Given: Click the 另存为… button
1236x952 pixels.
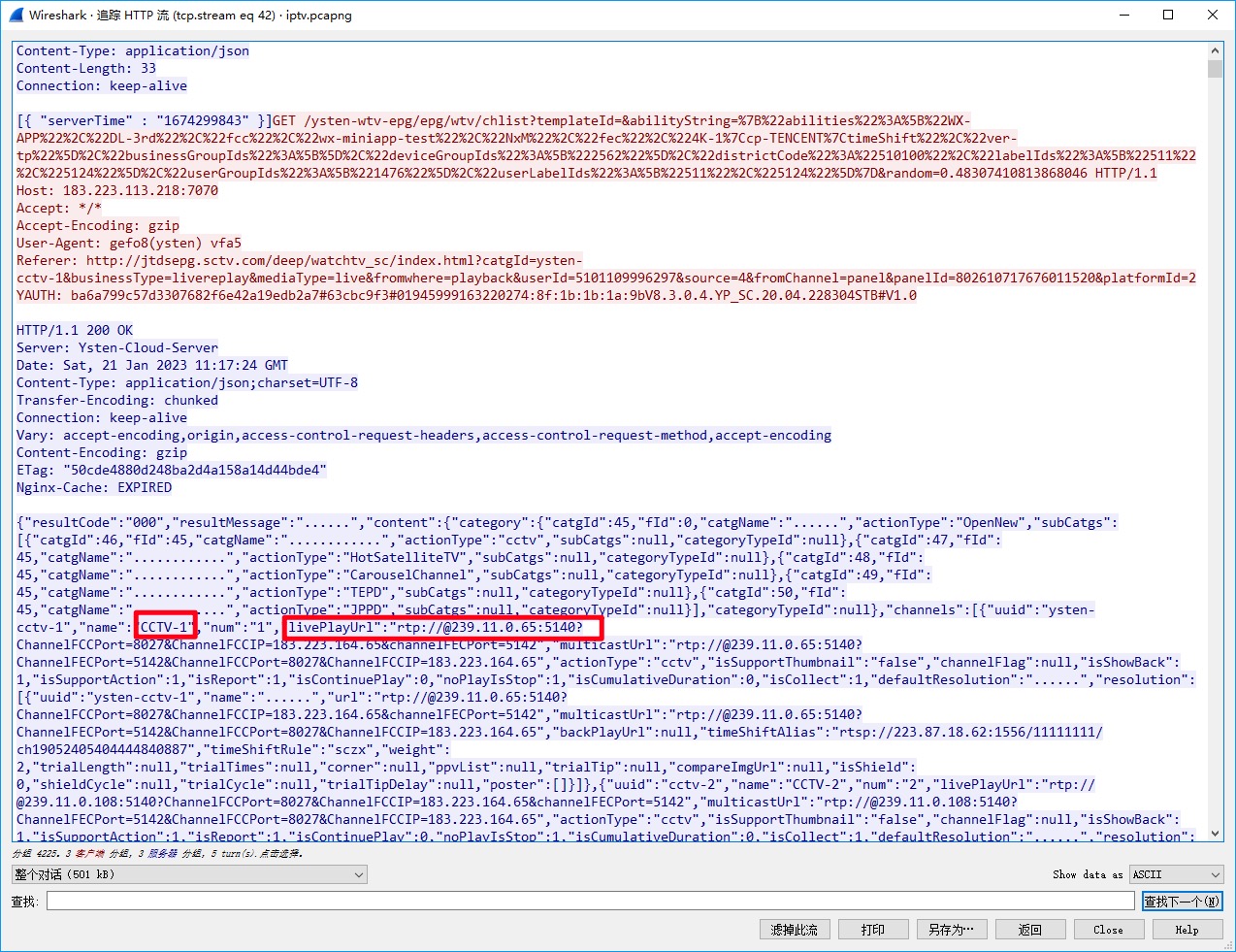Looking at the screenshot, I should (x=952, y=930).
